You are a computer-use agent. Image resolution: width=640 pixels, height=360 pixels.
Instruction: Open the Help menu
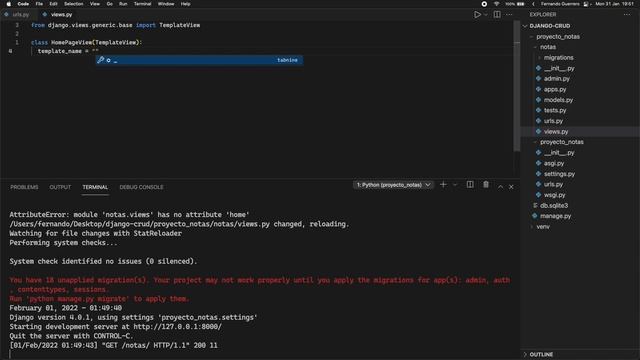click(x=185, y=4)
